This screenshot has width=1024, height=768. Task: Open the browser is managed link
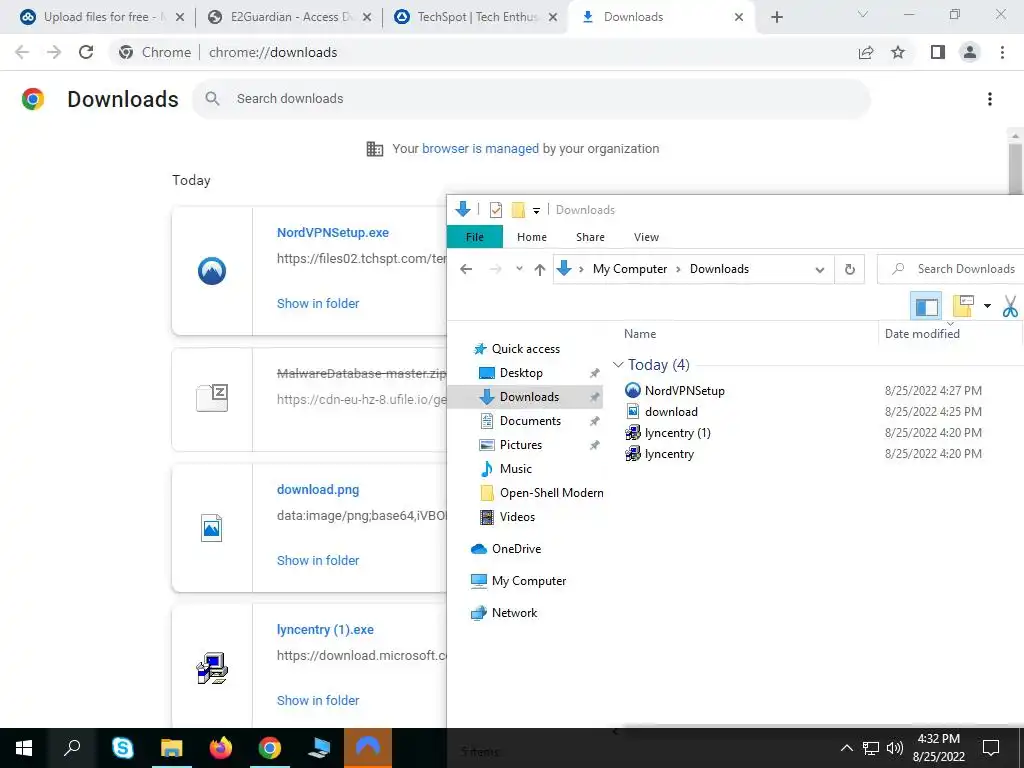480,149
